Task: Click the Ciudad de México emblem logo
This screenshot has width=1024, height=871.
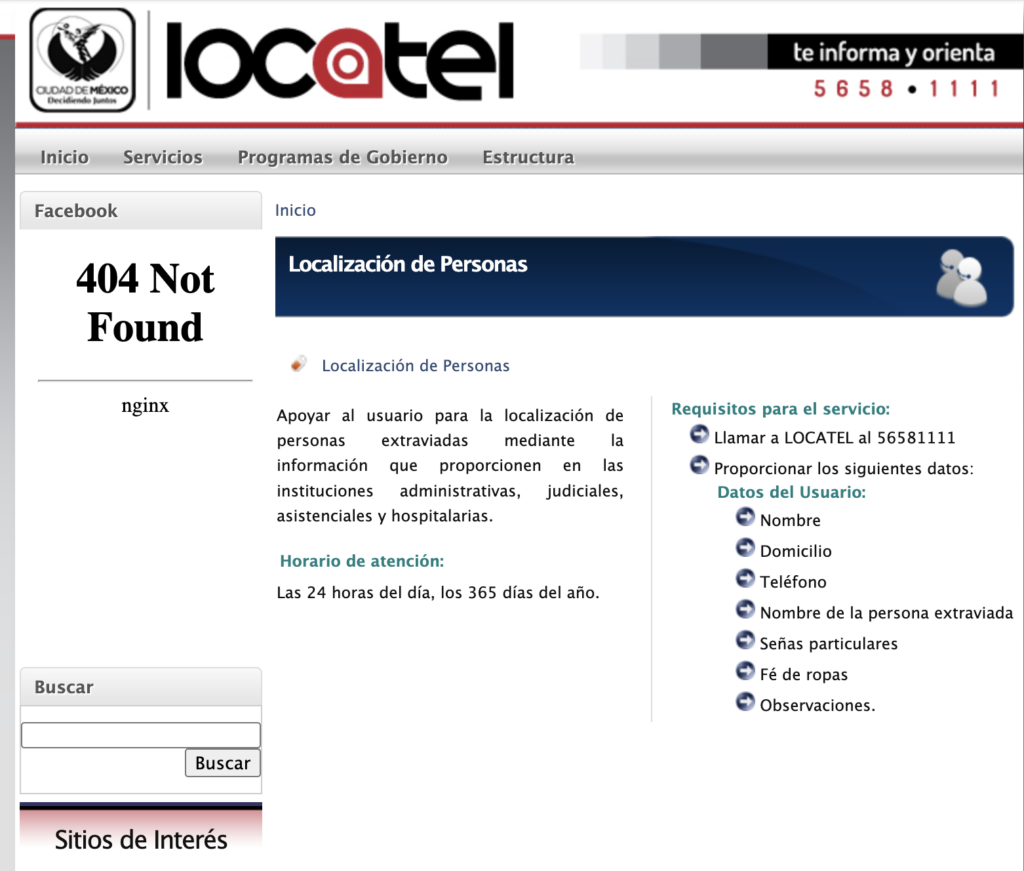Action: [x=82, y=60]
